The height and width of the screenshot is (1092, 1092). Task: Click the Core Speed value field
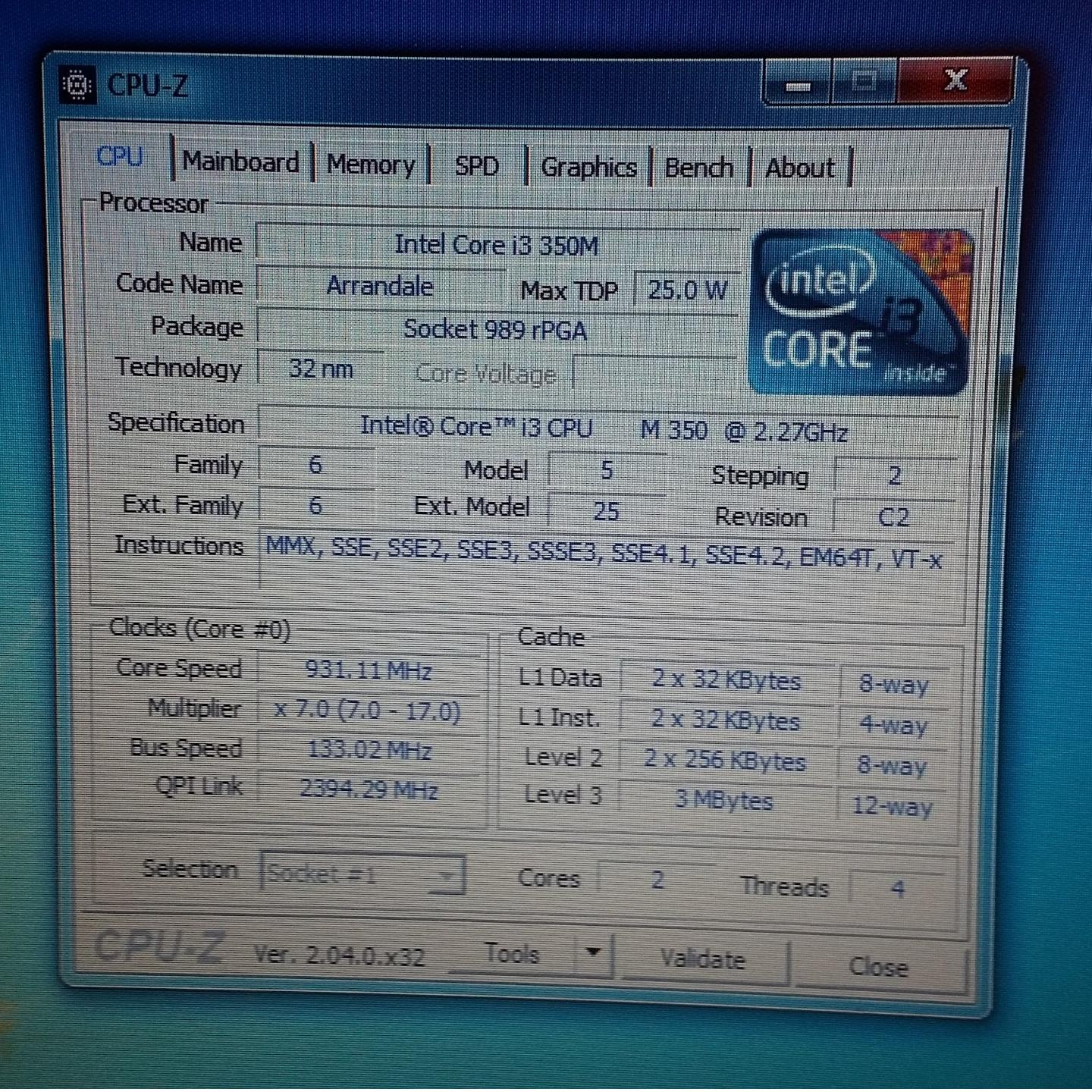369,670
